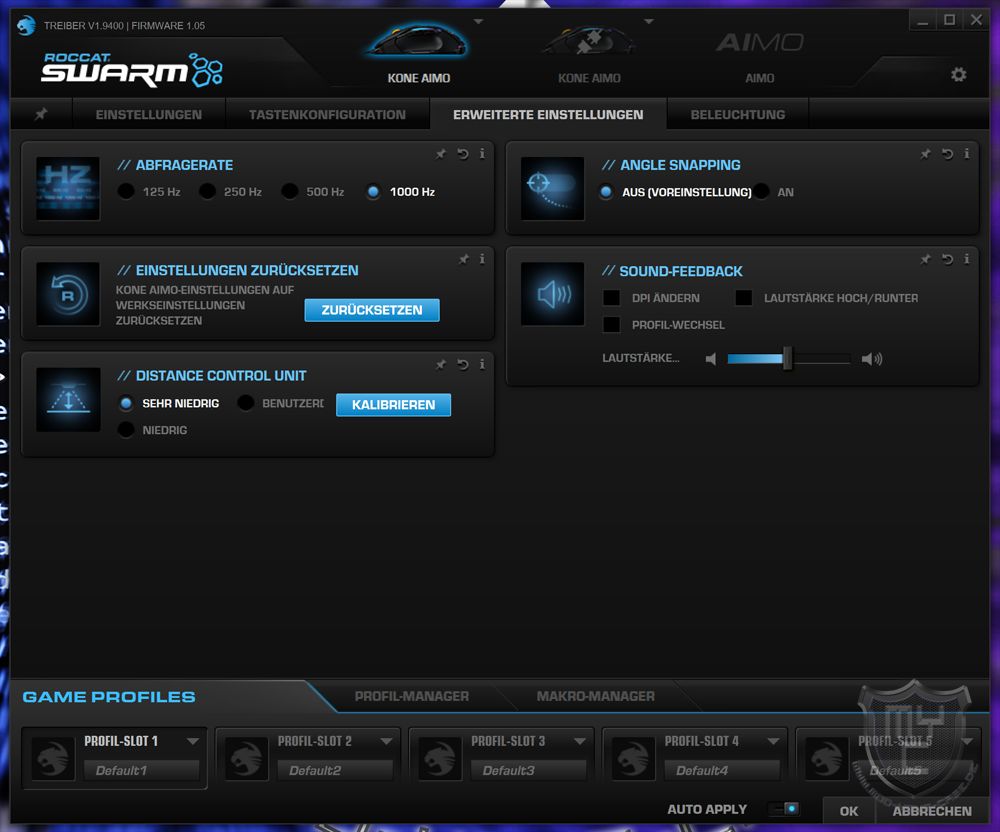Viewport: 1000px width, 832px height.
Task: Reset Angle Snapping to default
Action: [947, 154]
